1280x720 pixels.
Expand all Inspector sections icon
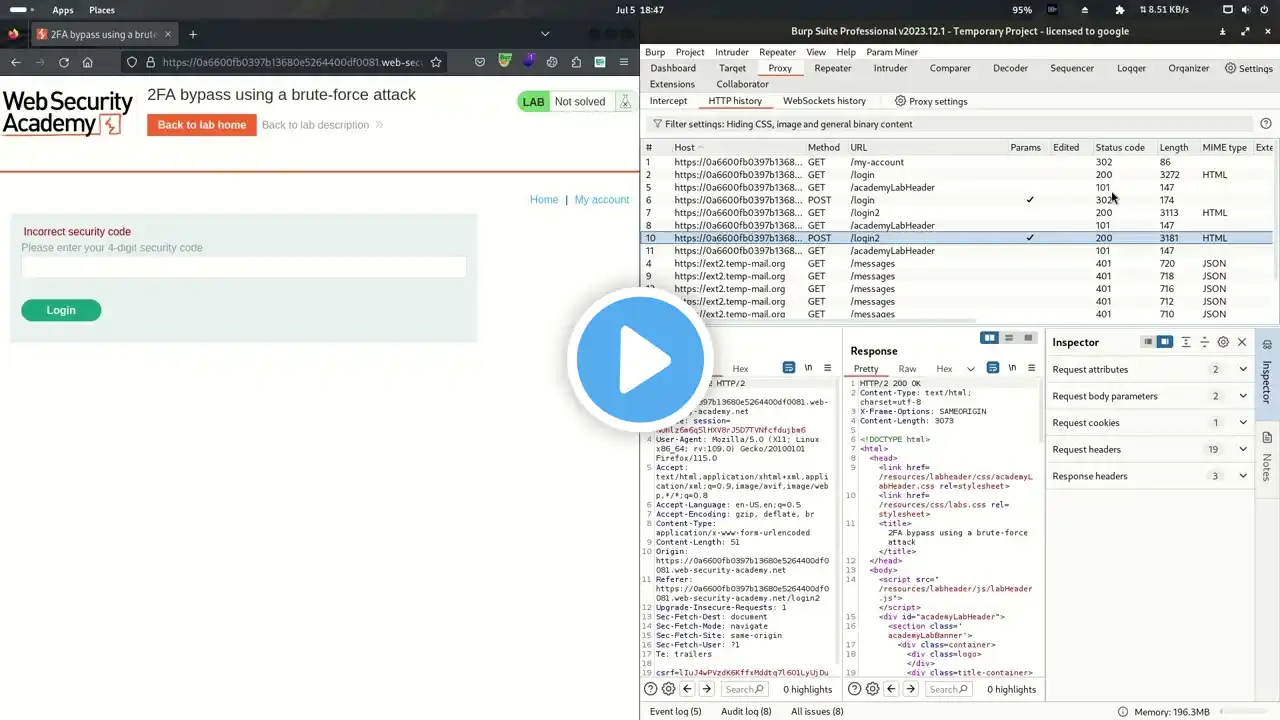pos(1186,342)
